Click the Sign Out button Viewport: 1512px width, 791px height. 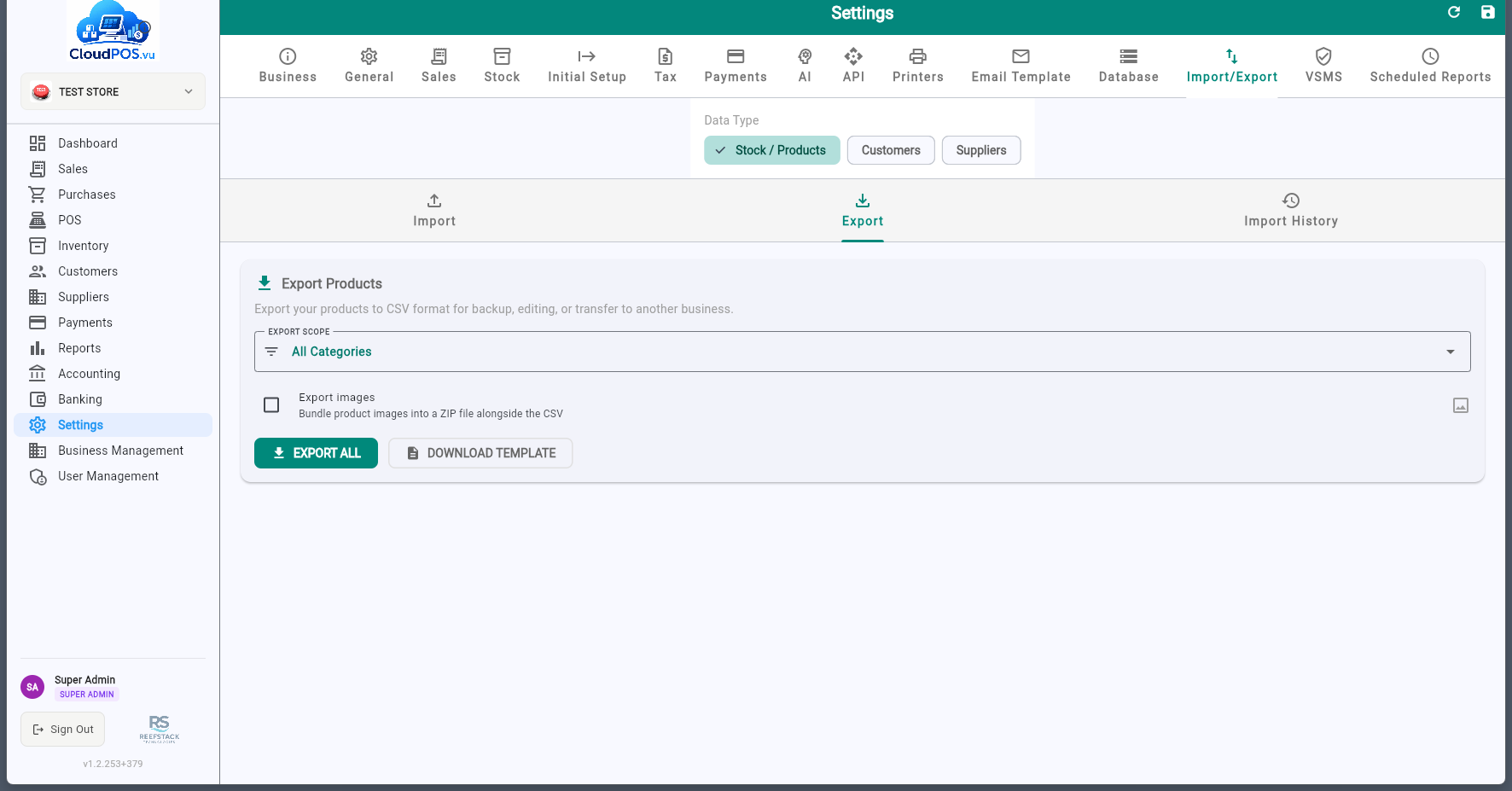(63, 730)
